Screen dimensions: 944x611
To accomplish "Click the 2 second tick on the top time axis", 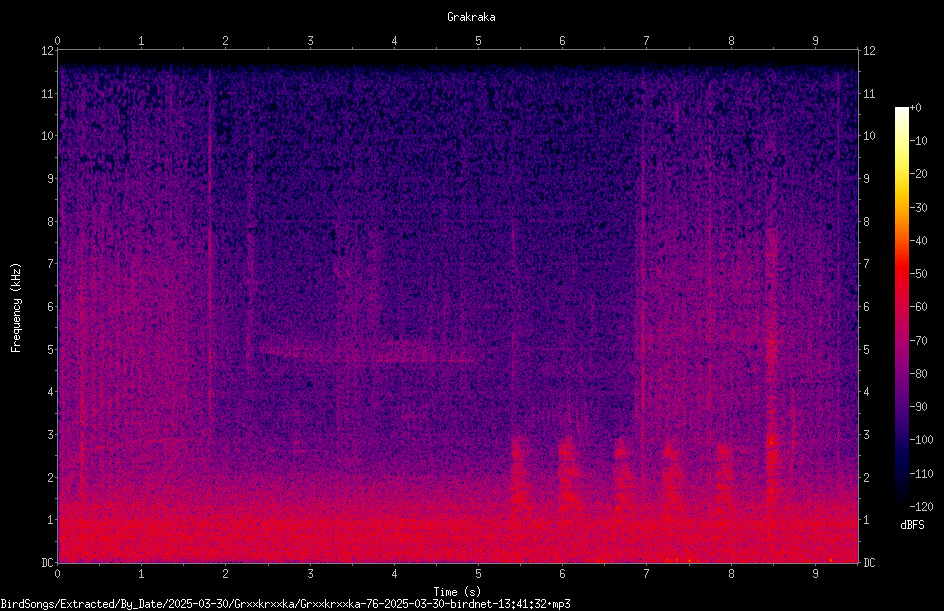I will (226, 41).
